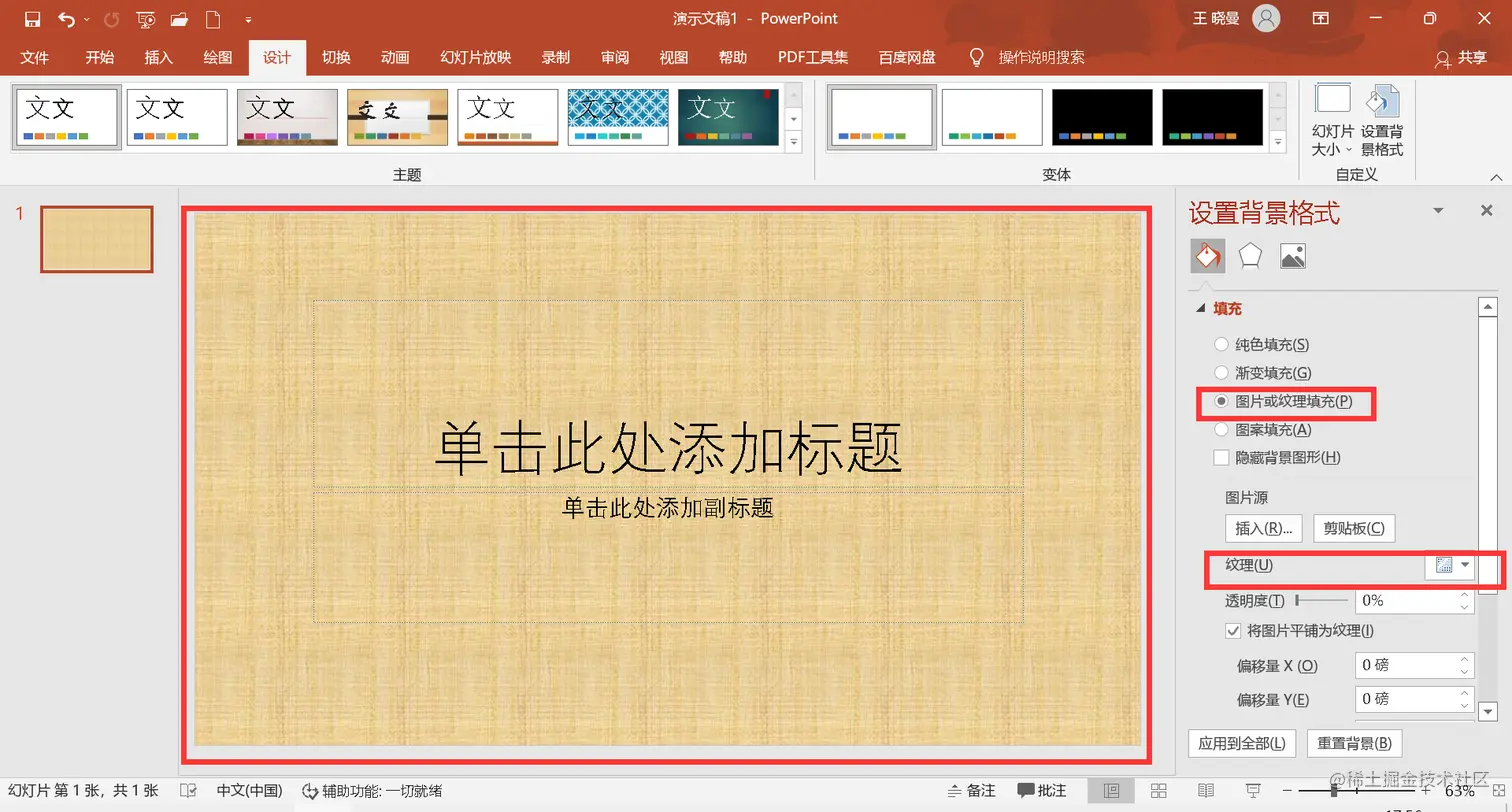Click the Share (共享) person icon
This screenshot has height=812, width=1512.
click(x=1443, y=58)
